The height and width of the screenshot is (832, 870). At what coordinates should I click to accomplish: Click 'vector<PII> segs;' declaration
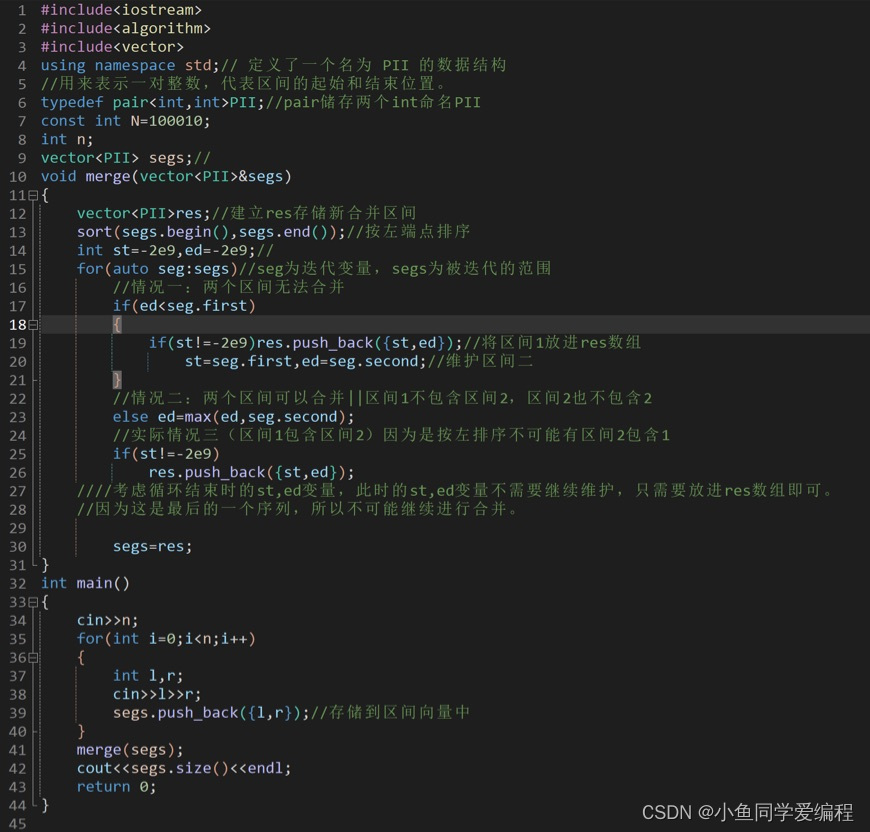click(x=117, y=158)
